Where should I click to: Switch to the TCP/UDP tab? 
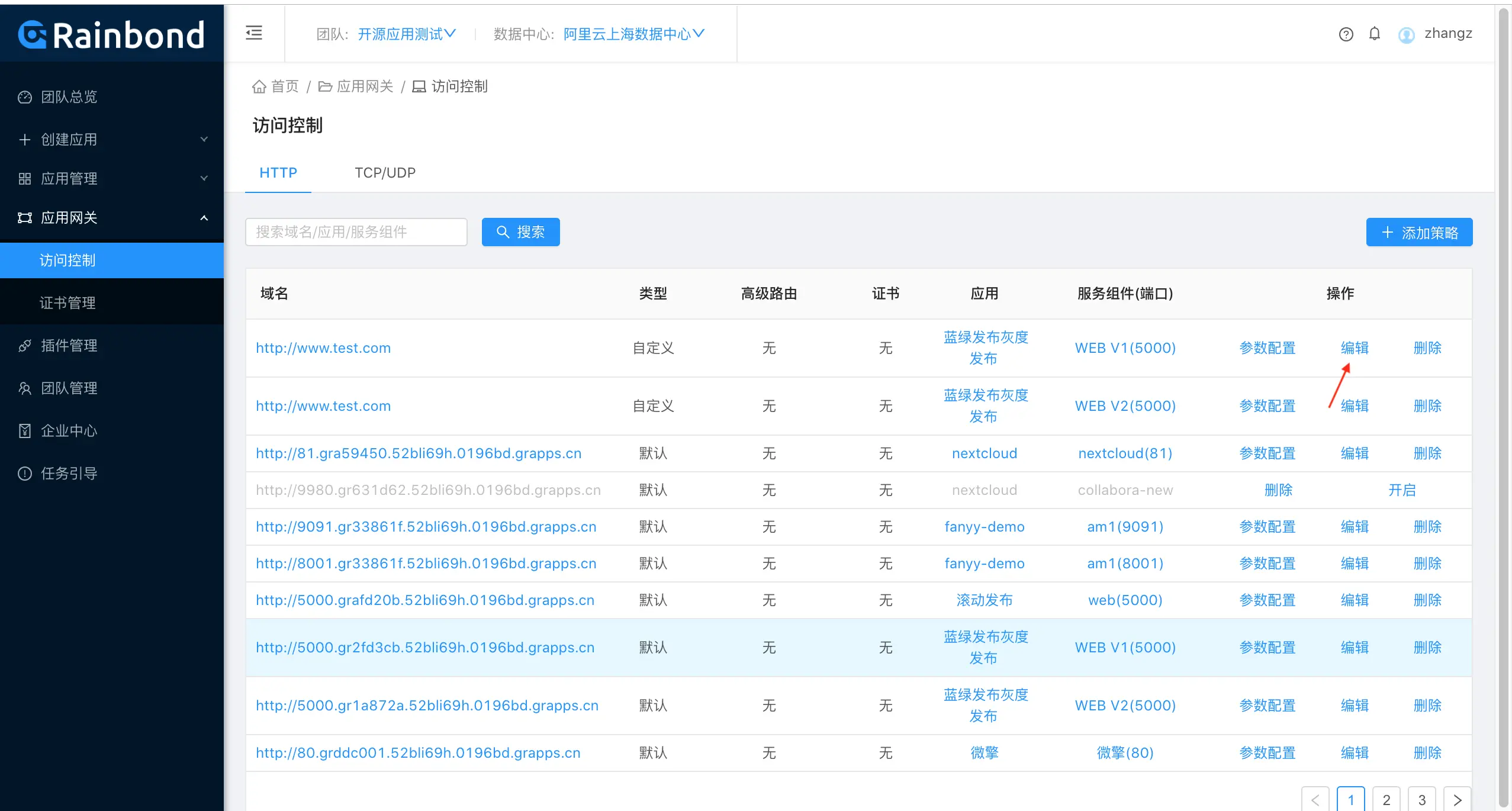pyautogui.click(x=385, y=173)
